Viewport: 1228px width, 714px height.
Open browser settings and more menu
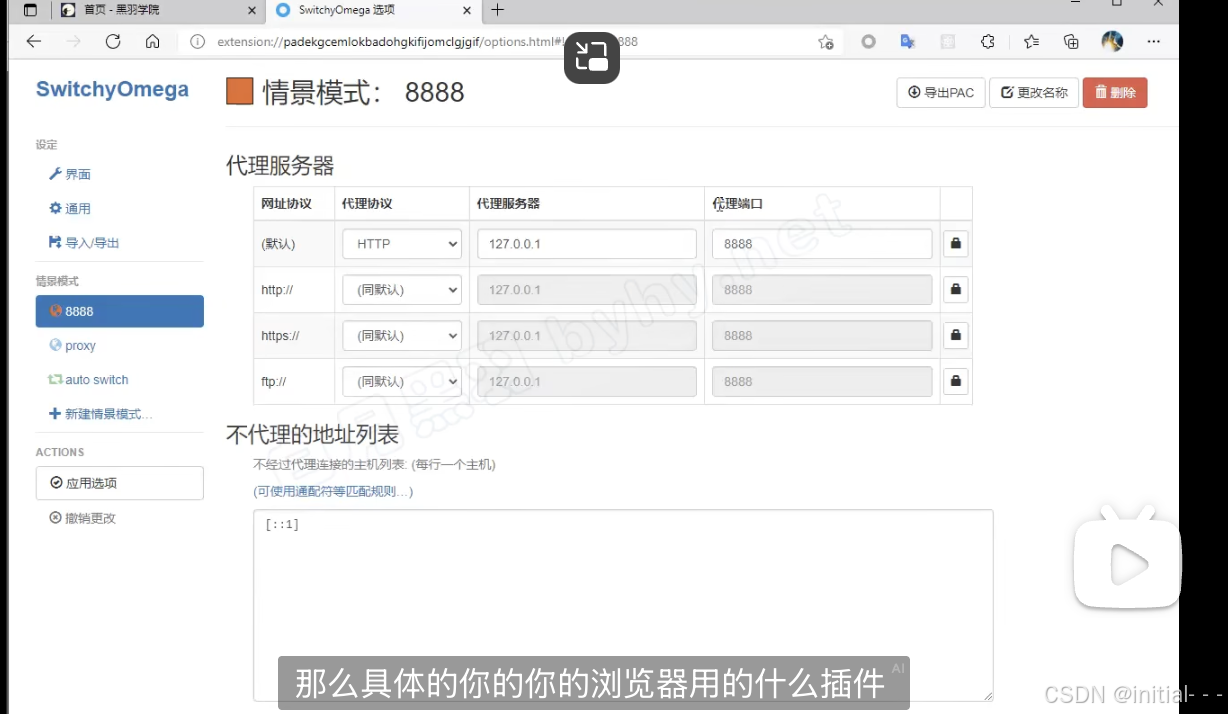(1153, 42)
